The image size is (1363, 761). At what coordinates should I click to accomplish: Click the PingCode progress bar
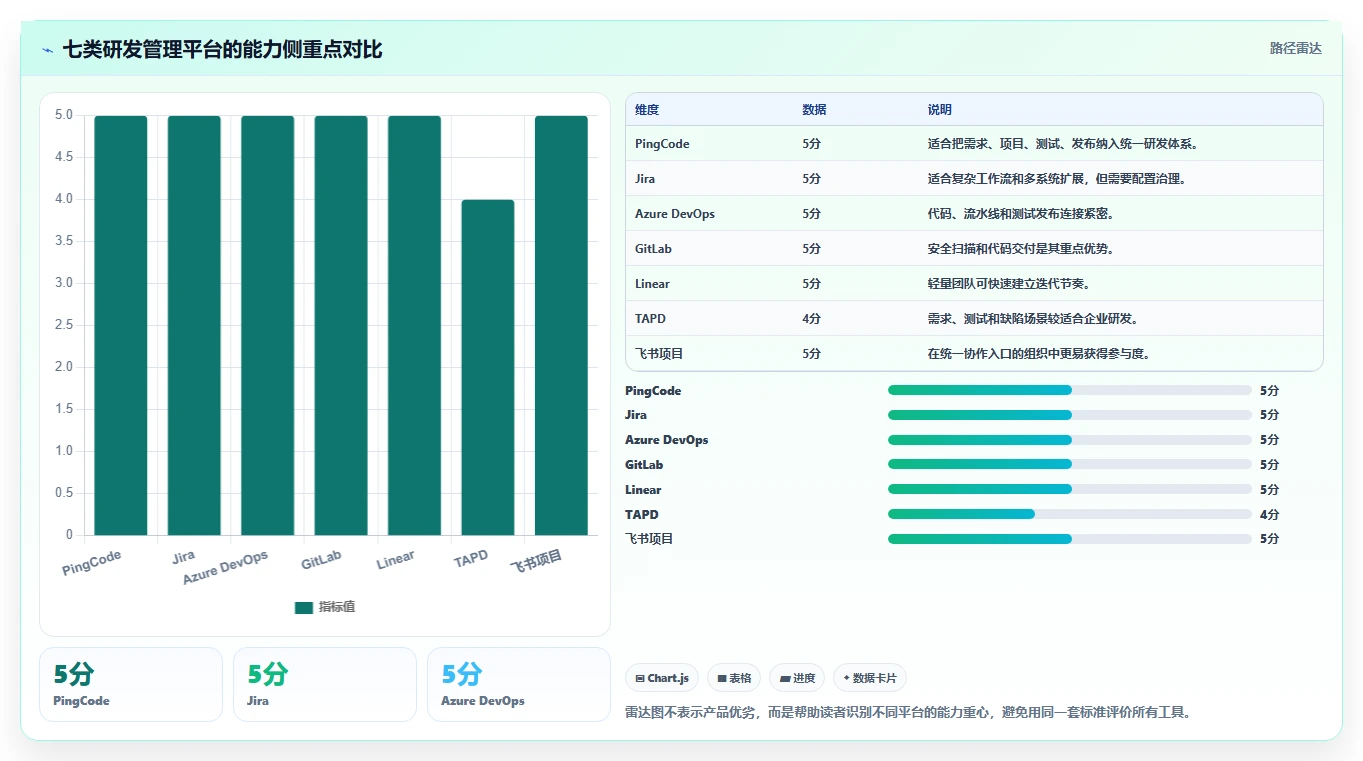pyautogui.click(x=1070, y=390)
